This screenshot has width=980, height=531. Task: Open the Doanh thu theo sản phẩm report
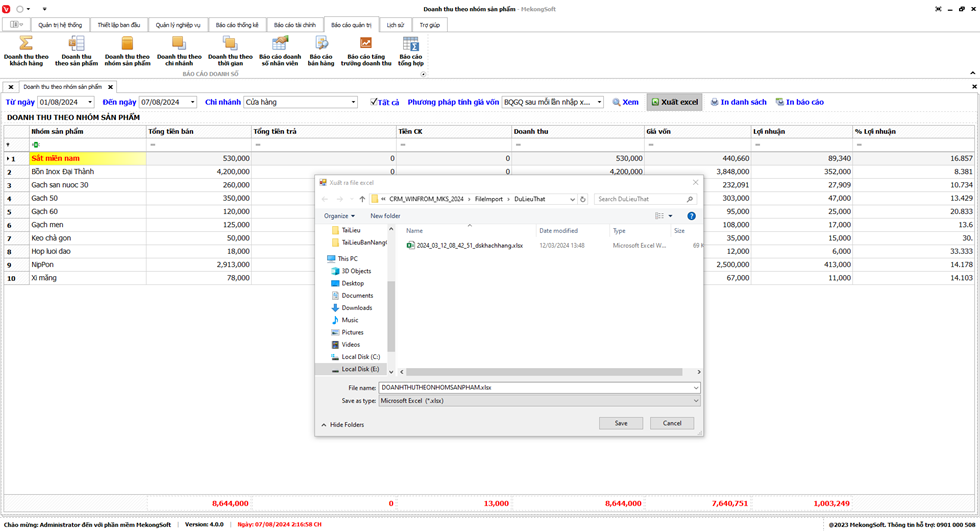77,50
